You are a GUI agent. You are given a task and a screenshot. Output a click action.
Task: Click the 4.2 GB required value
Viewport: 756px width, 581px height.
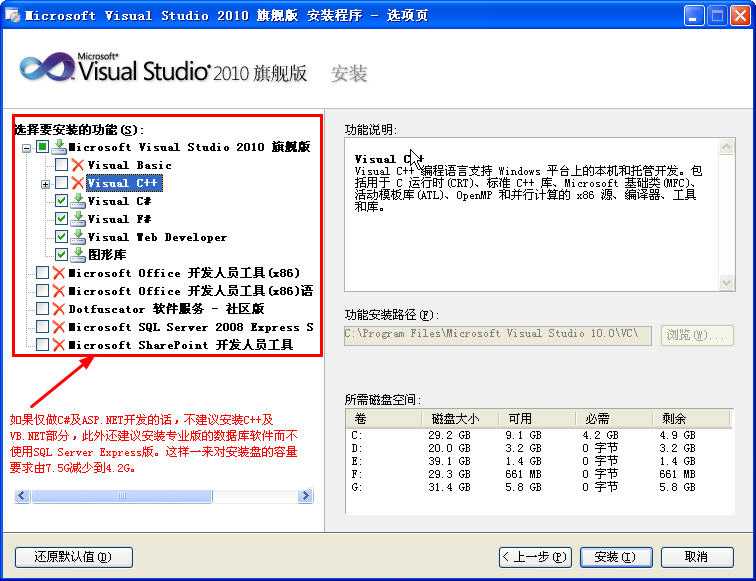coord(600,435)
